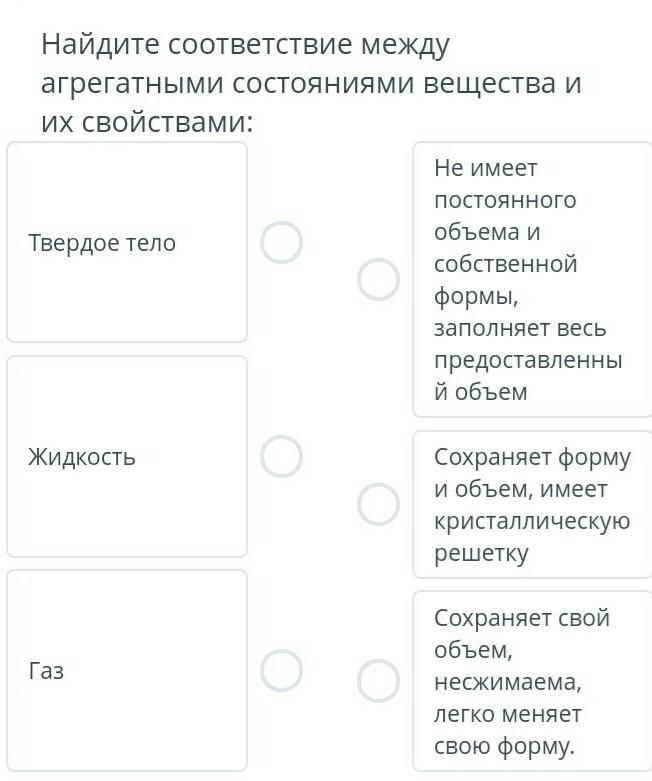The width and height of the screenshot is (652, 781).
Task: Click the 'Найдите соответствие между' heading line
Action: (246, 45)
